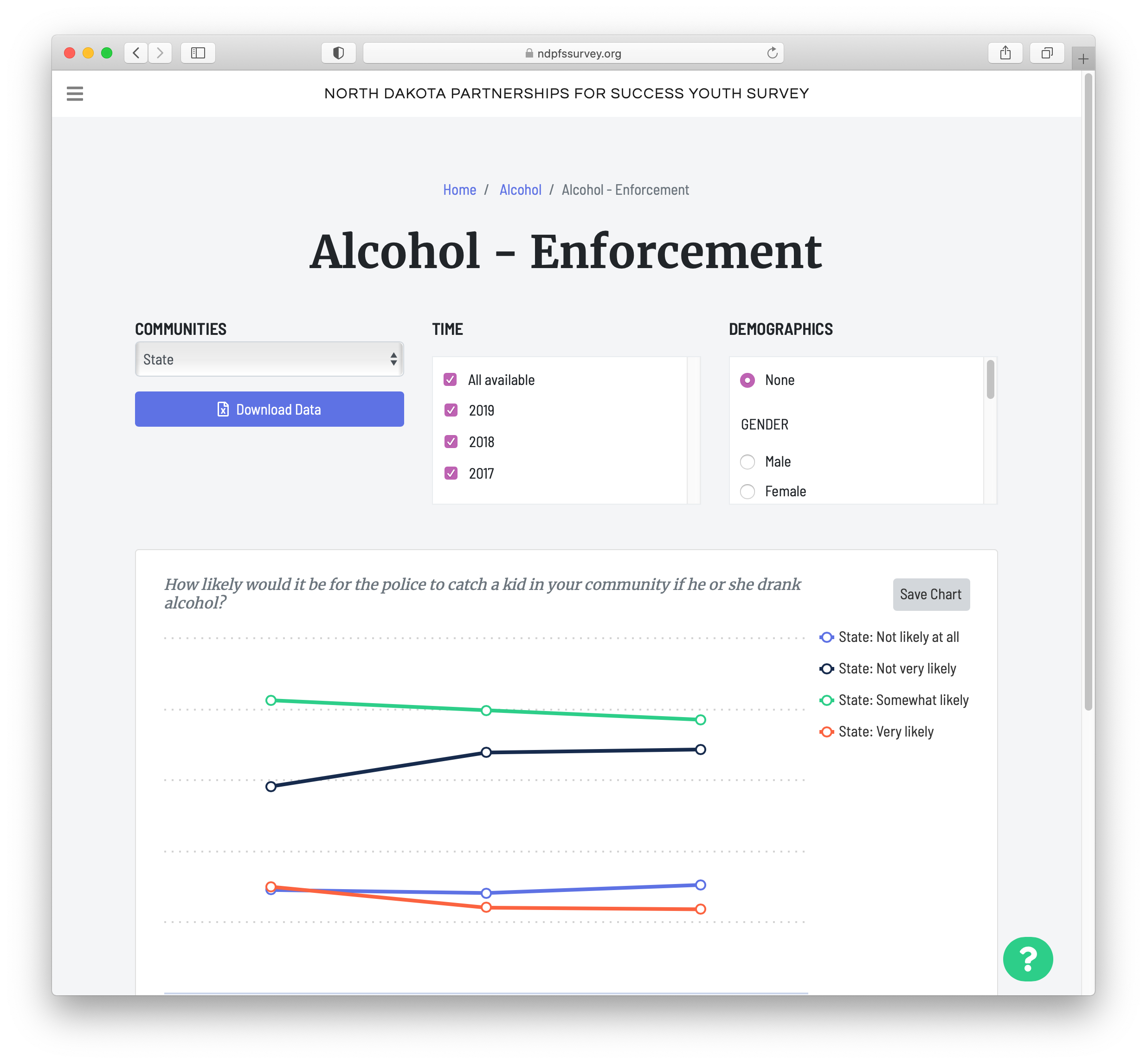
Task: Open the Safari share icon
Action: tap(1005, 53)
